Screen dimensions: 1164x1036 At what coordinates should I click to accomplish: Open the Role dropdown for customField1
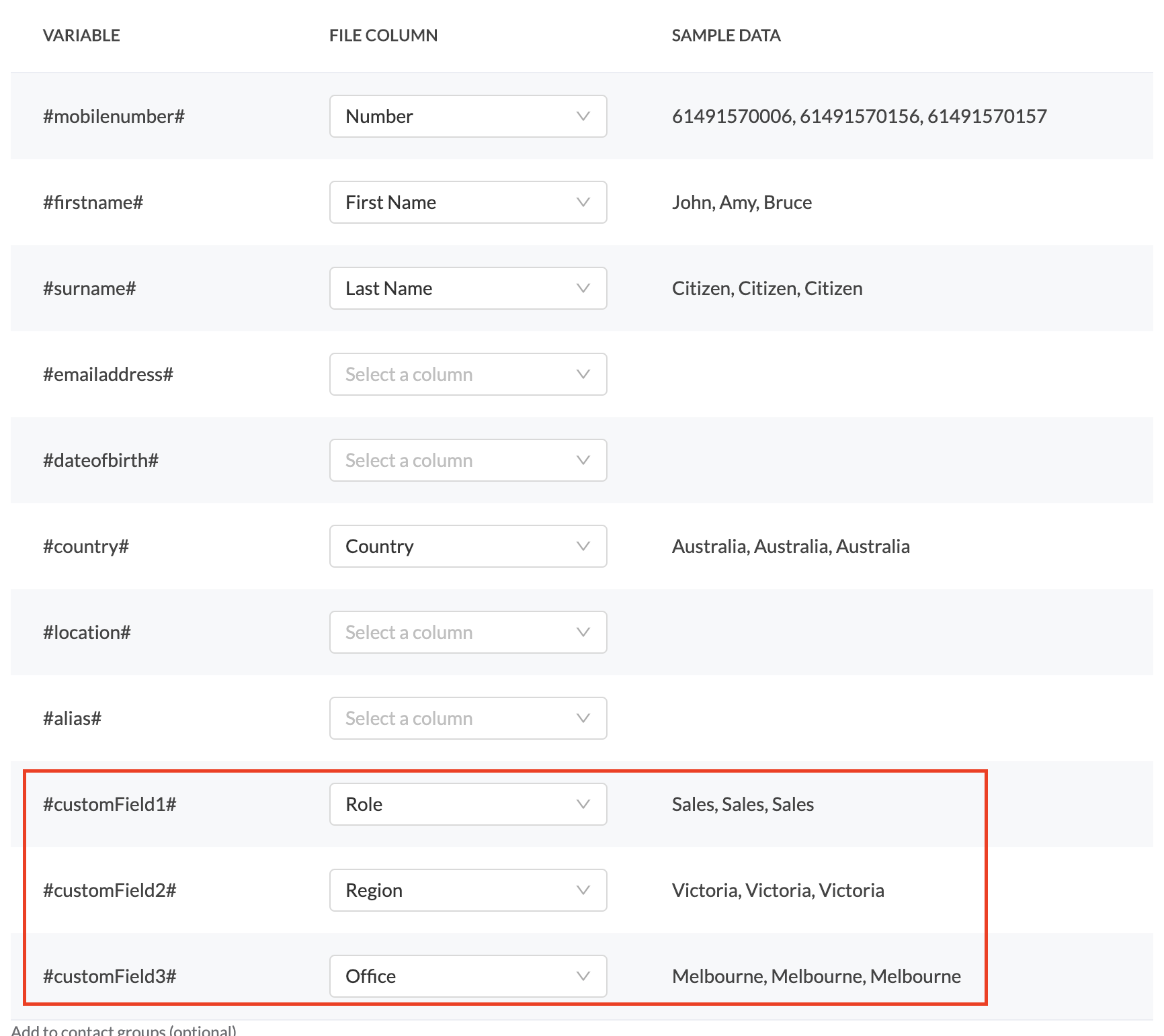pos(468,804)
